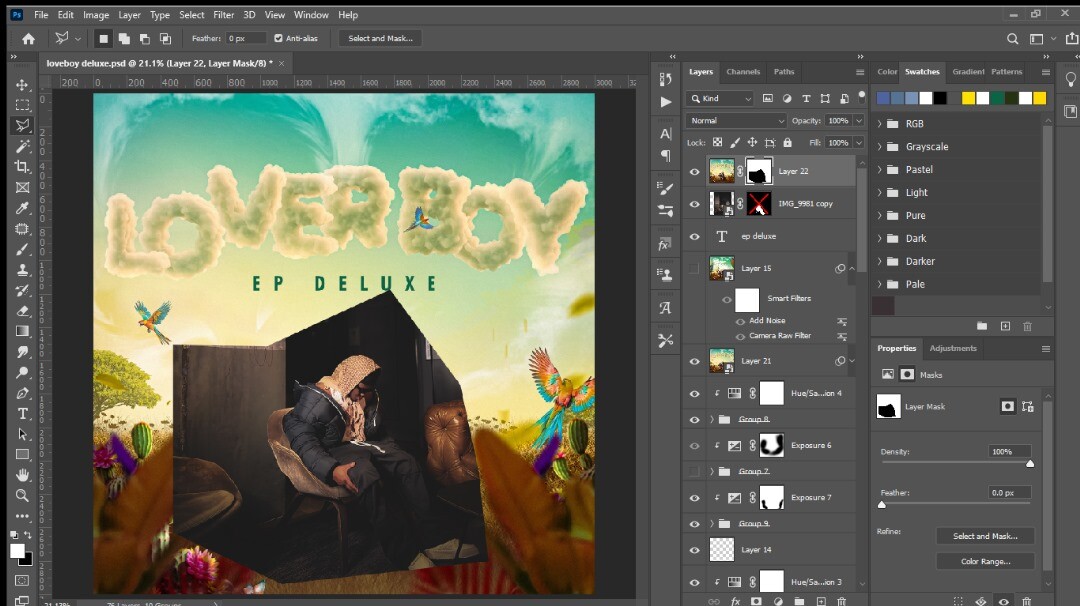Select the Magic Wand tool
Screen dimensions: 1080x606
tap(22, 146)
